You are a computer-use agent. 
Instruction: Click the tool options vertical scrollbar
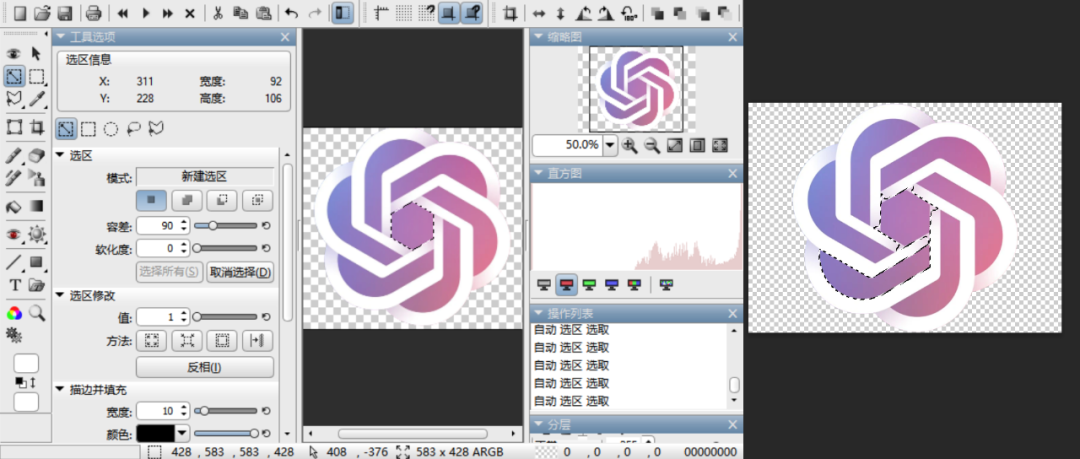[x=287, y=241]
